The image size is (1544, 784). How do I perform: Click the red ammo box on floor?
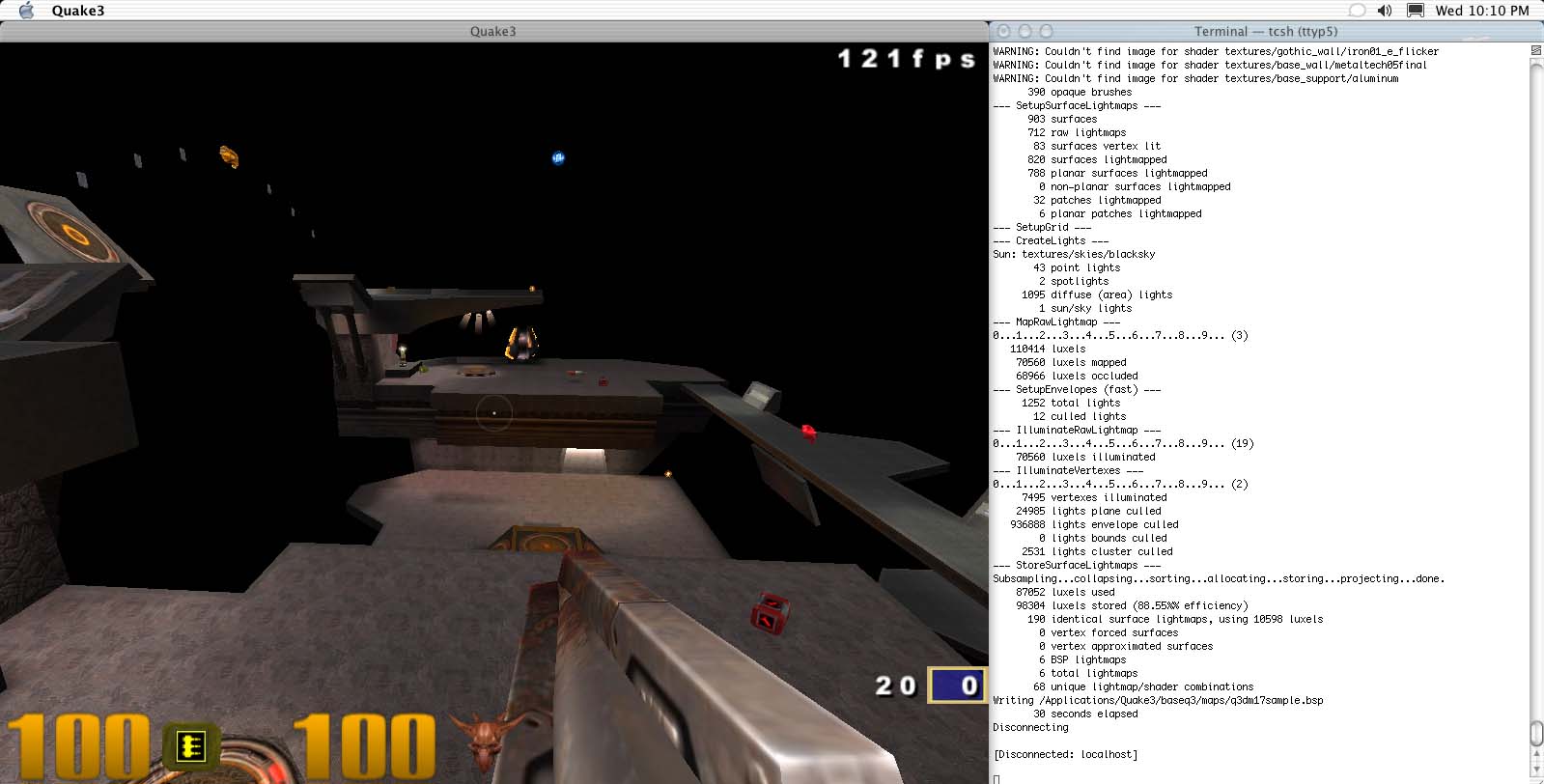point(770,612)
